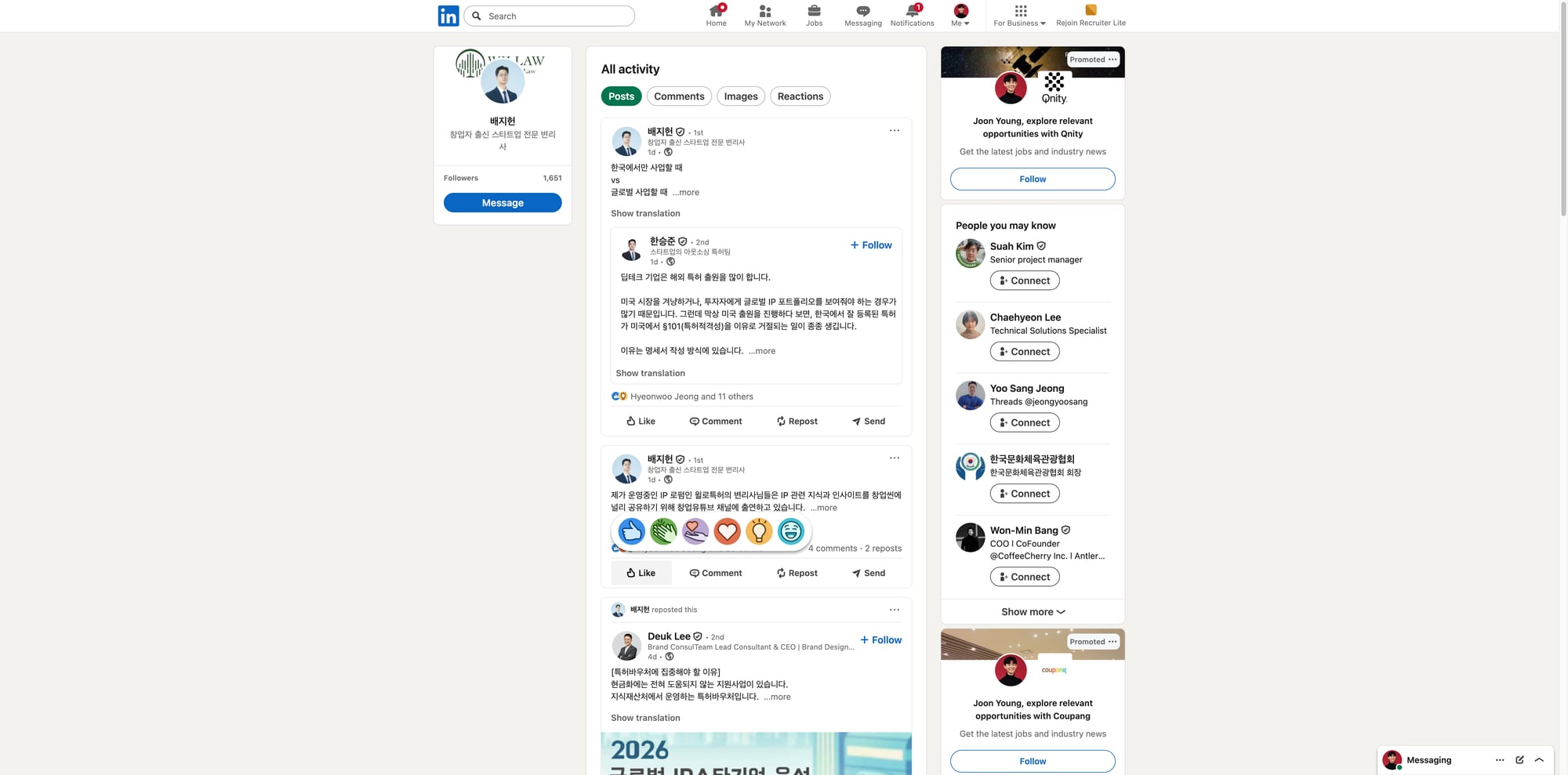Open Messaging from the top navigation
The image size is (1568, 775).
(862, 15)
